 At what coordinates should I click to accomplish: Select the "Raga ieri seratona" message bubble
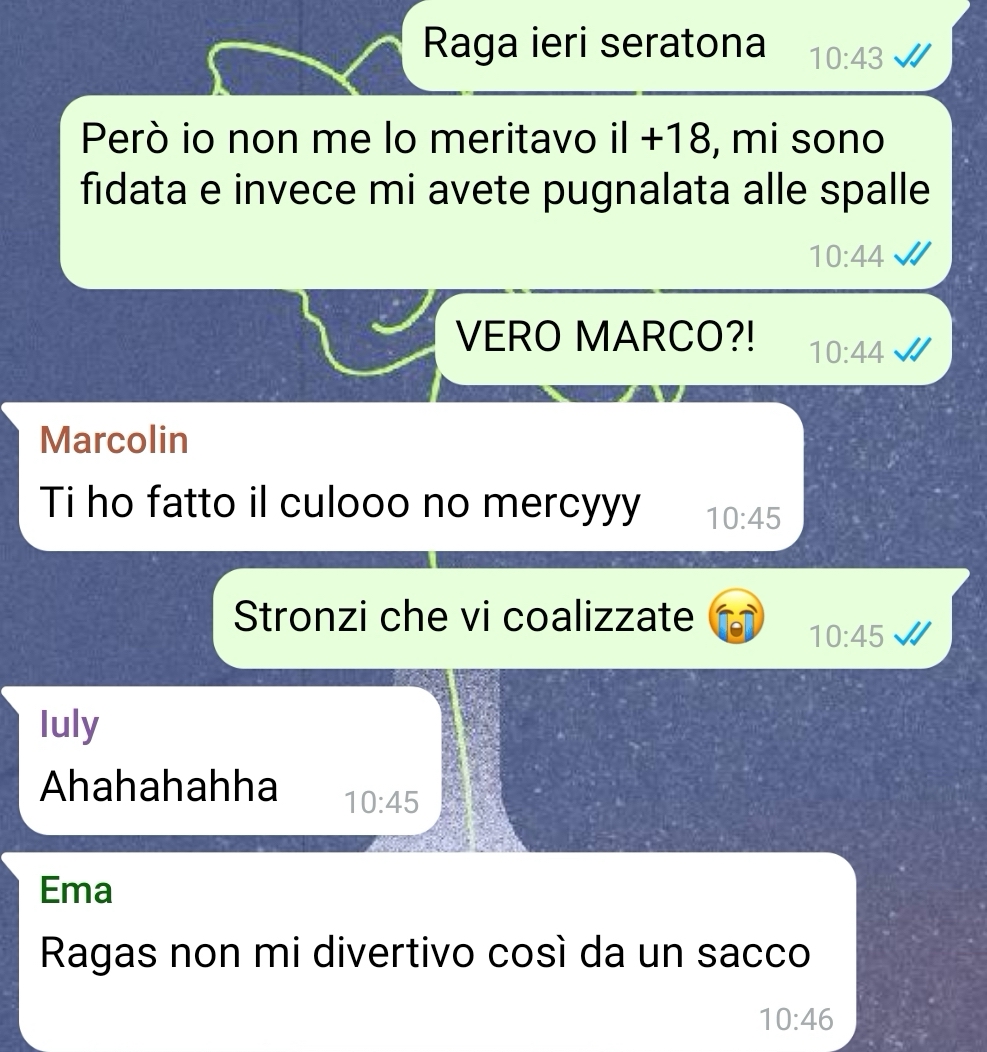[677, 44]
